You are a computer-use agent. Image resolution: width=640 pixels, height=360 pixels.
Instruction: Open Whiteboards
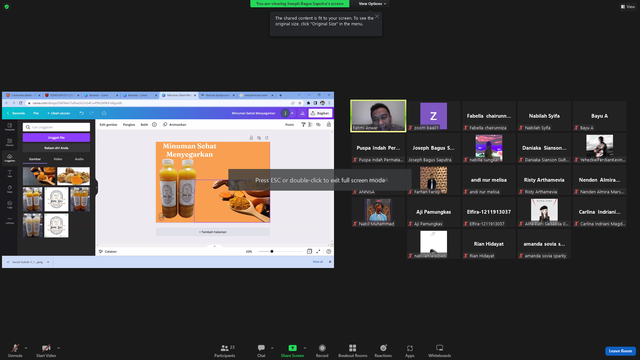coord(440,350)
